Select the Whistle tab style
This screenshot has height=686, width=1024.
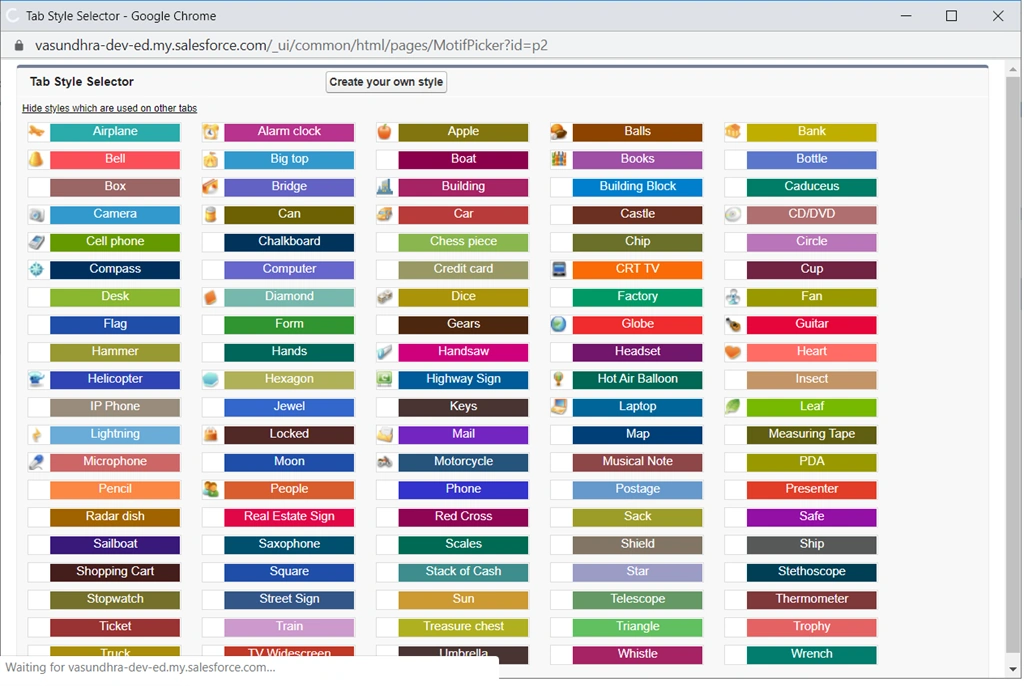[x=637, y=655]
